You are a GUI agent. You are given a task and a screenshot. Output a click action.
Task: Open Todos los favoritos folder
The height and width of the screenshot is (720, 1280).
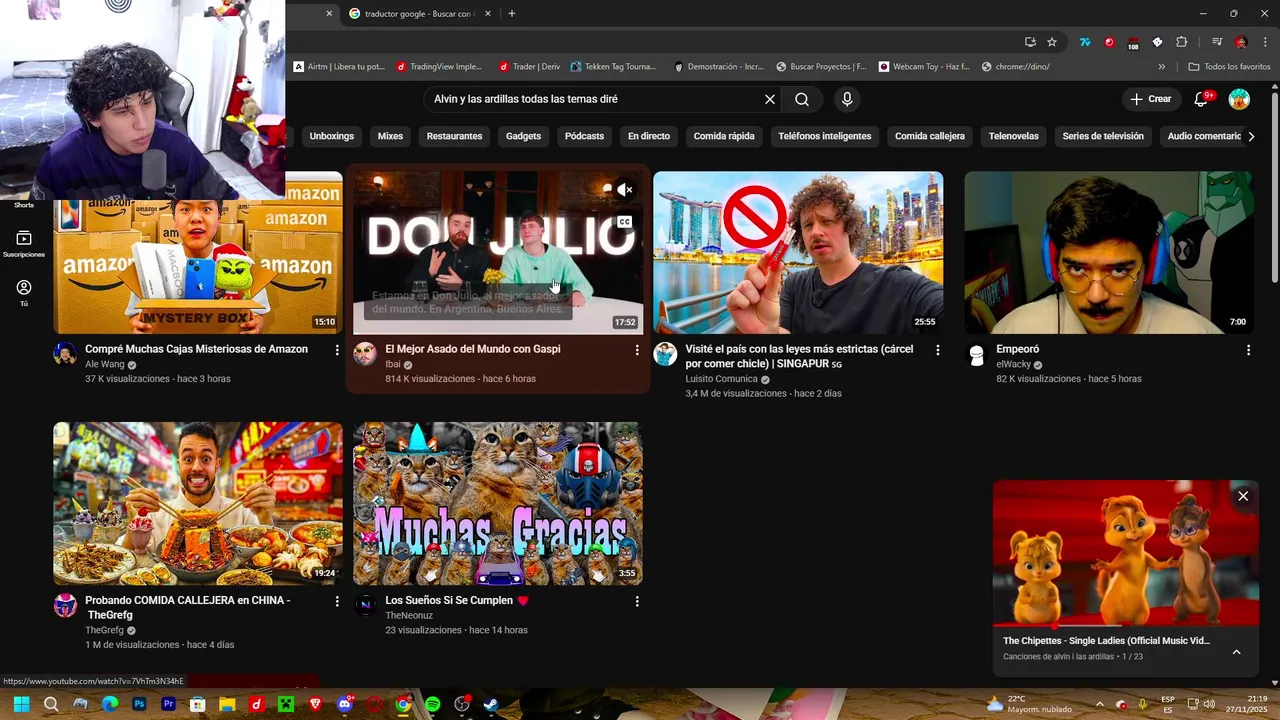[1229, 67]
